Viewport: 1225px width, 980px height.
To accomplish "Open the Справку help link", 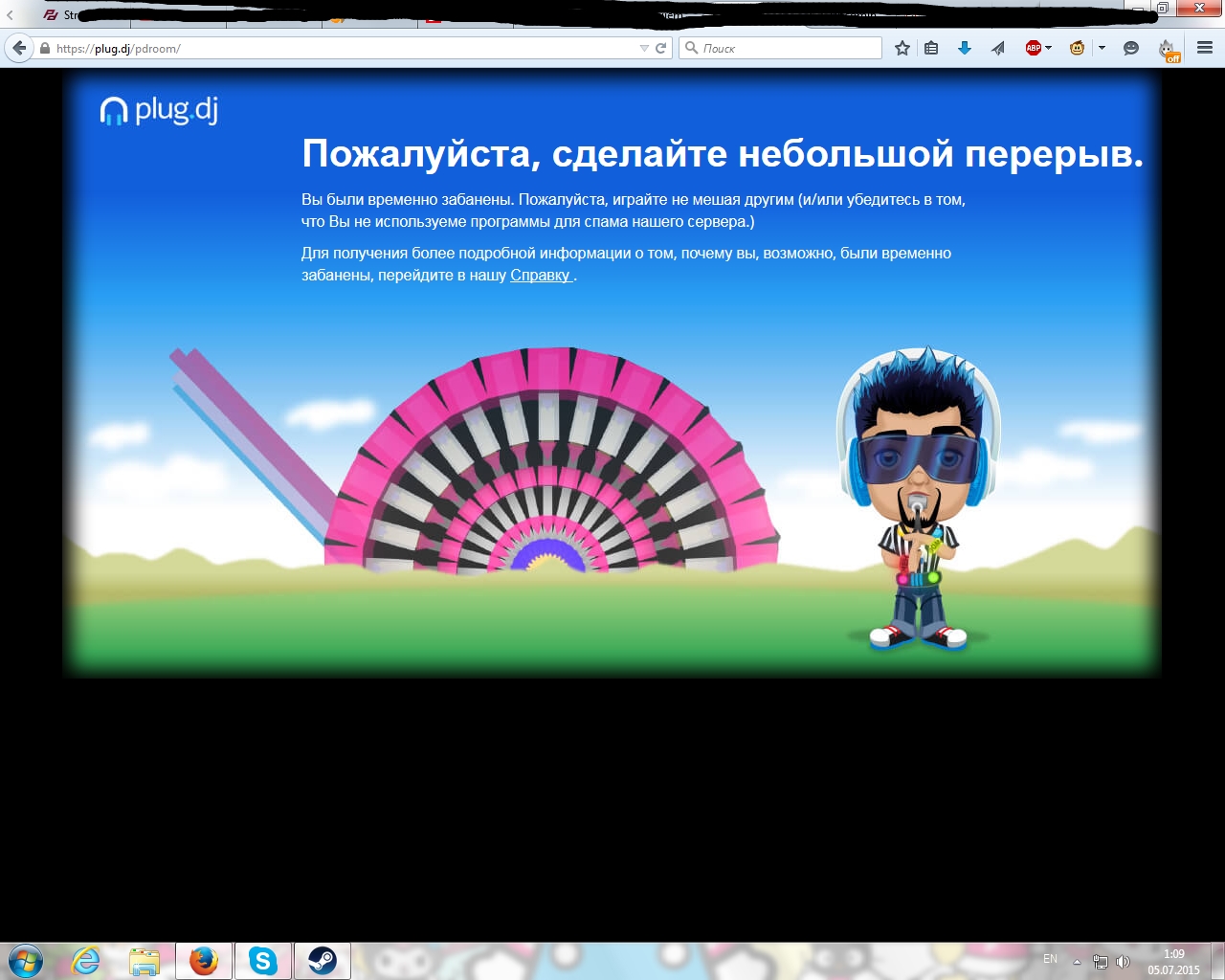I will coord(540,276).
